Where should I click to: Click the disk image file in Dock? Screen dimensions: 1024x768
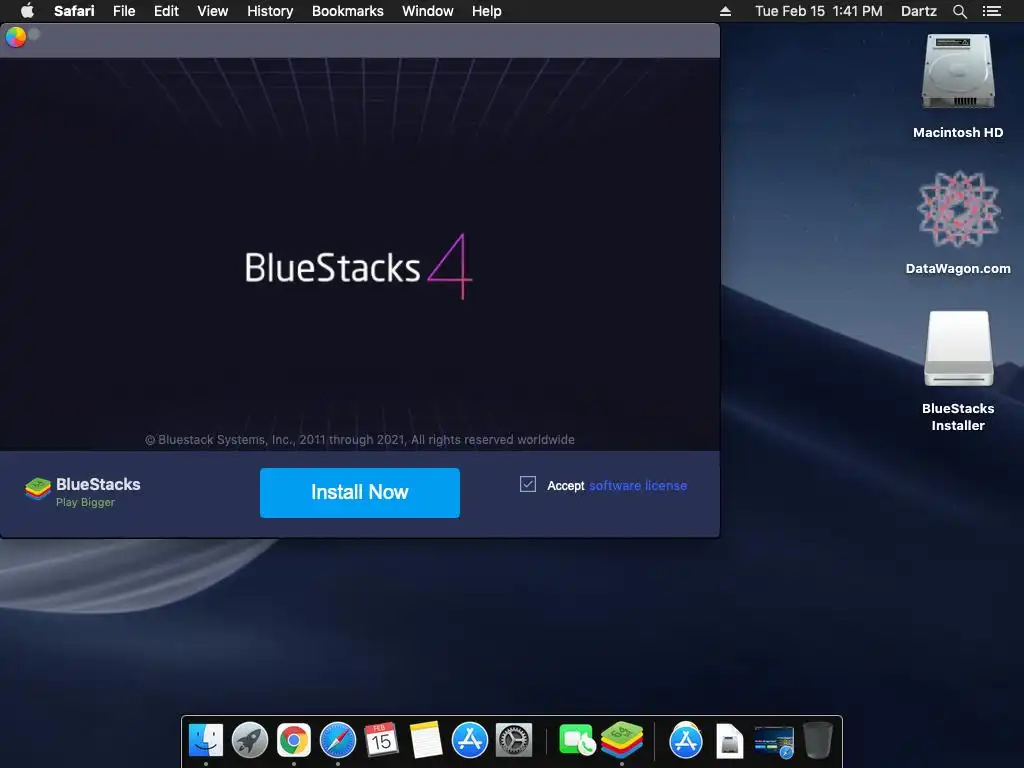[729, 741]
